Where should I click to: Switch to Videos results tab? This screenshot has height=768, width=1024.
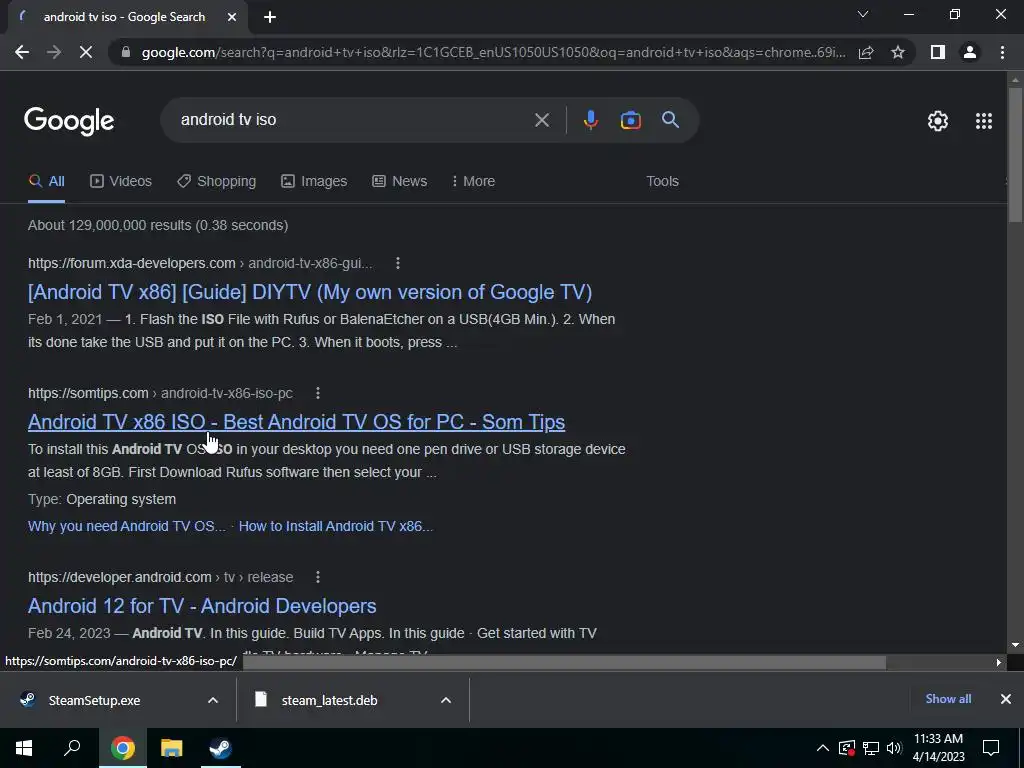121,182
